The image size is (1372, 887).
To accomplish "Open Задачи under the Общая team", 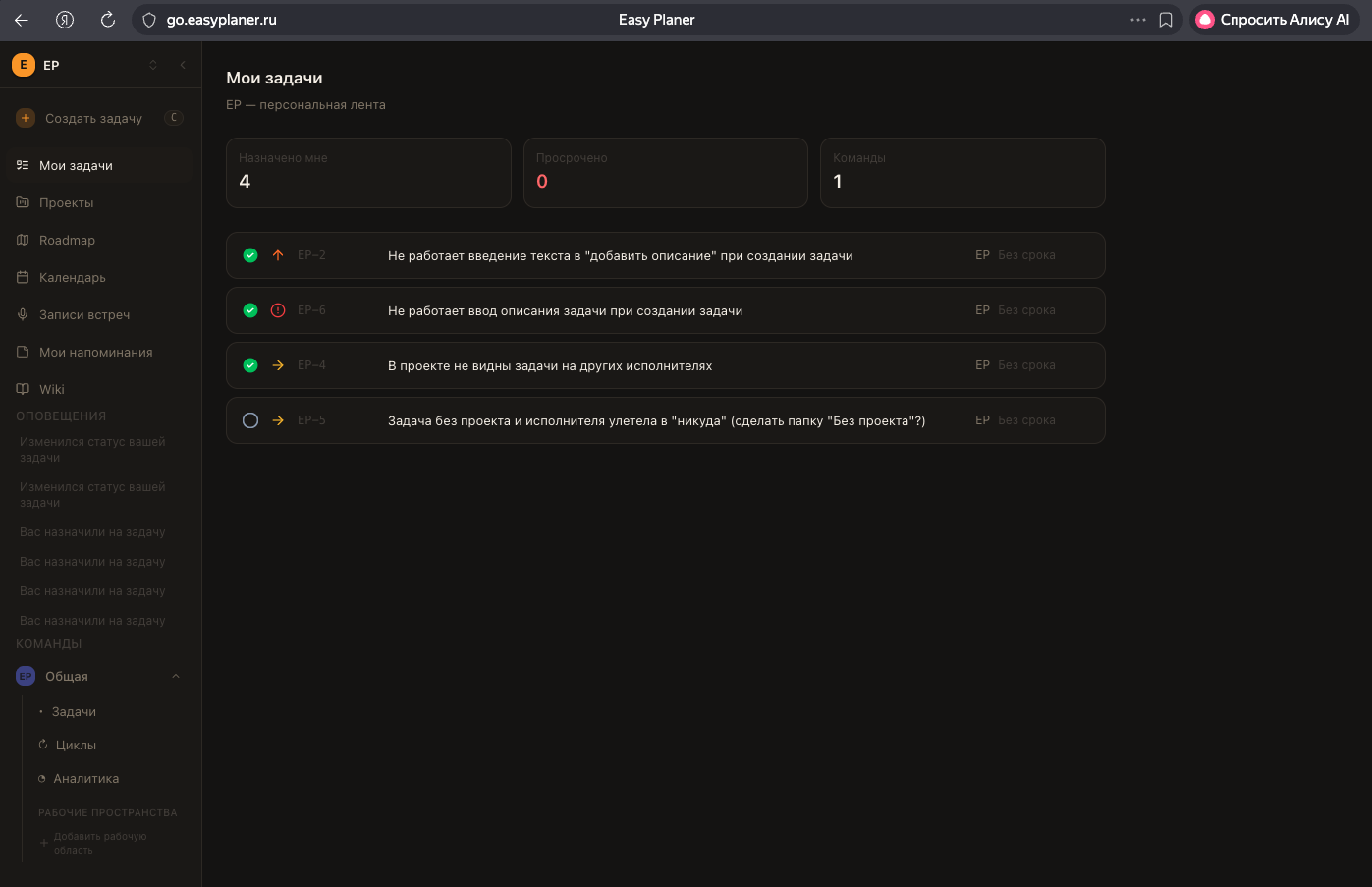I will [x=74, y=711].
